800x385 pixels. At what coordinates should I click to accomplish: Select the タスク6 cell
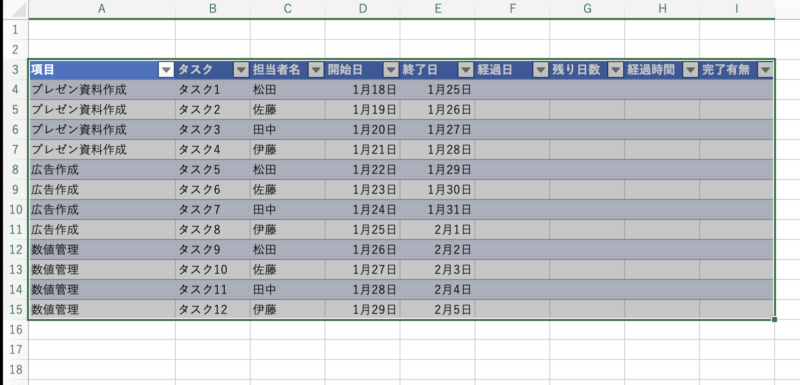213,190
